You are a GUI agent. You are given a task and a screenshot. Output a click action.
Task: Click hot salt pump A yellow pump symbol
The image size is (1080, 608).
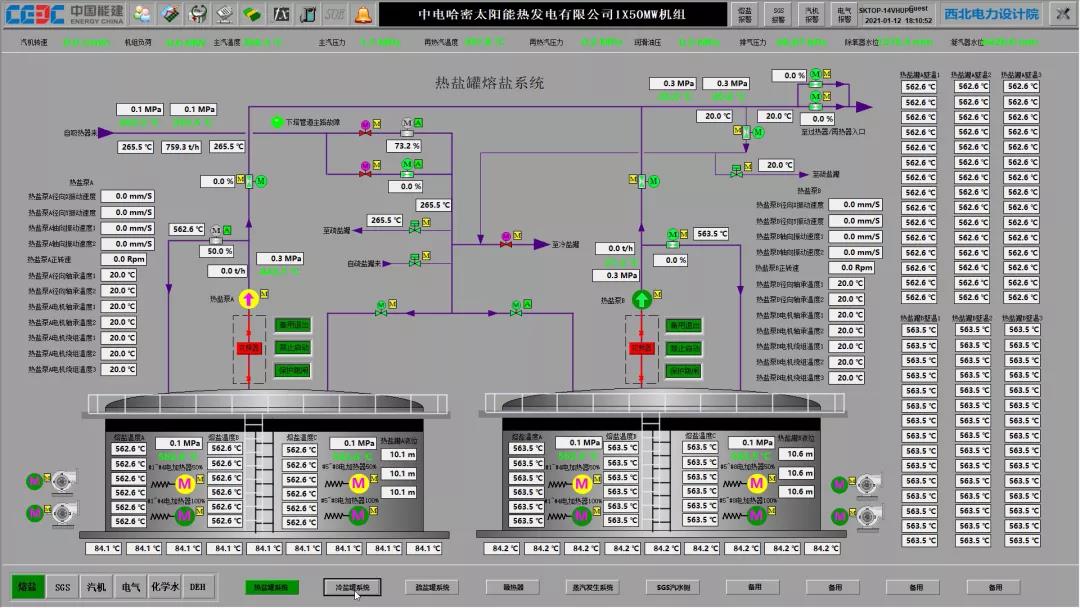[250, 298]
